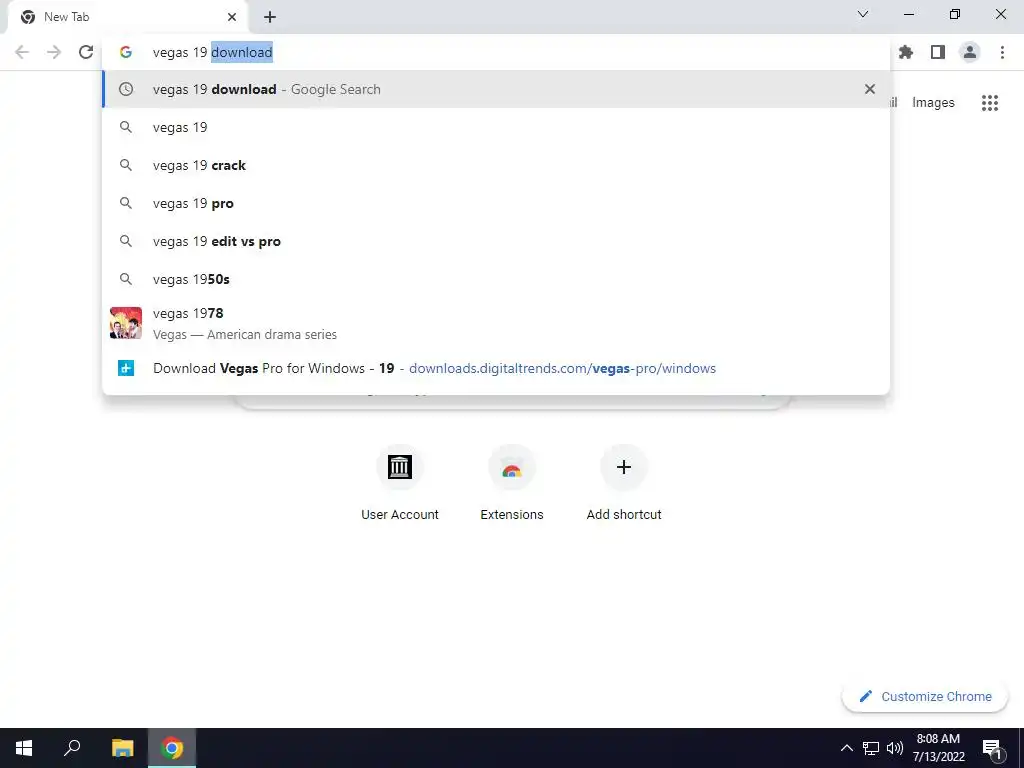Open a new tab with the plus button
Screen dimensions: 1024x768
click(x=270, y=17)
